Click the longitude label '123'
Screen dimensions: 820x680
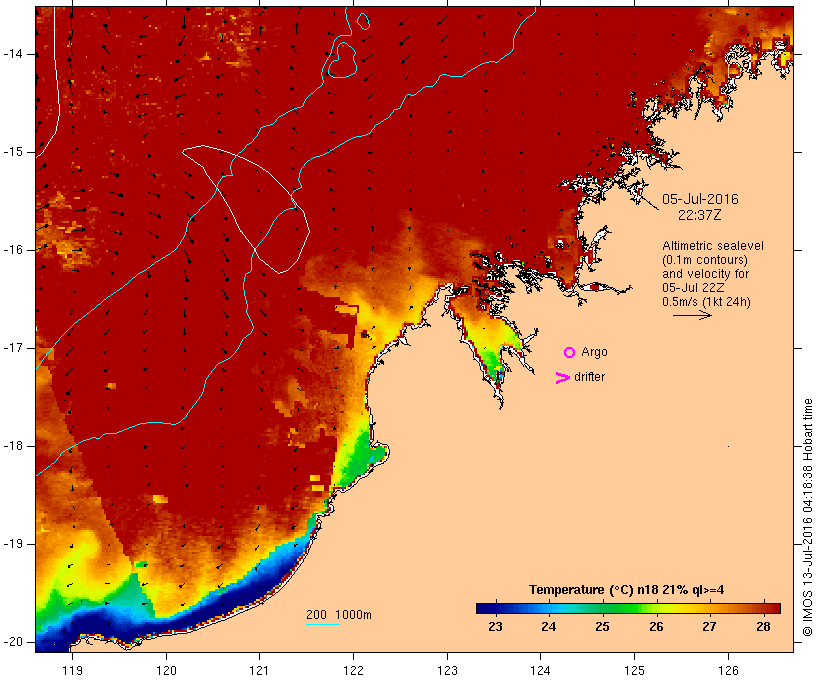[447, 670]
